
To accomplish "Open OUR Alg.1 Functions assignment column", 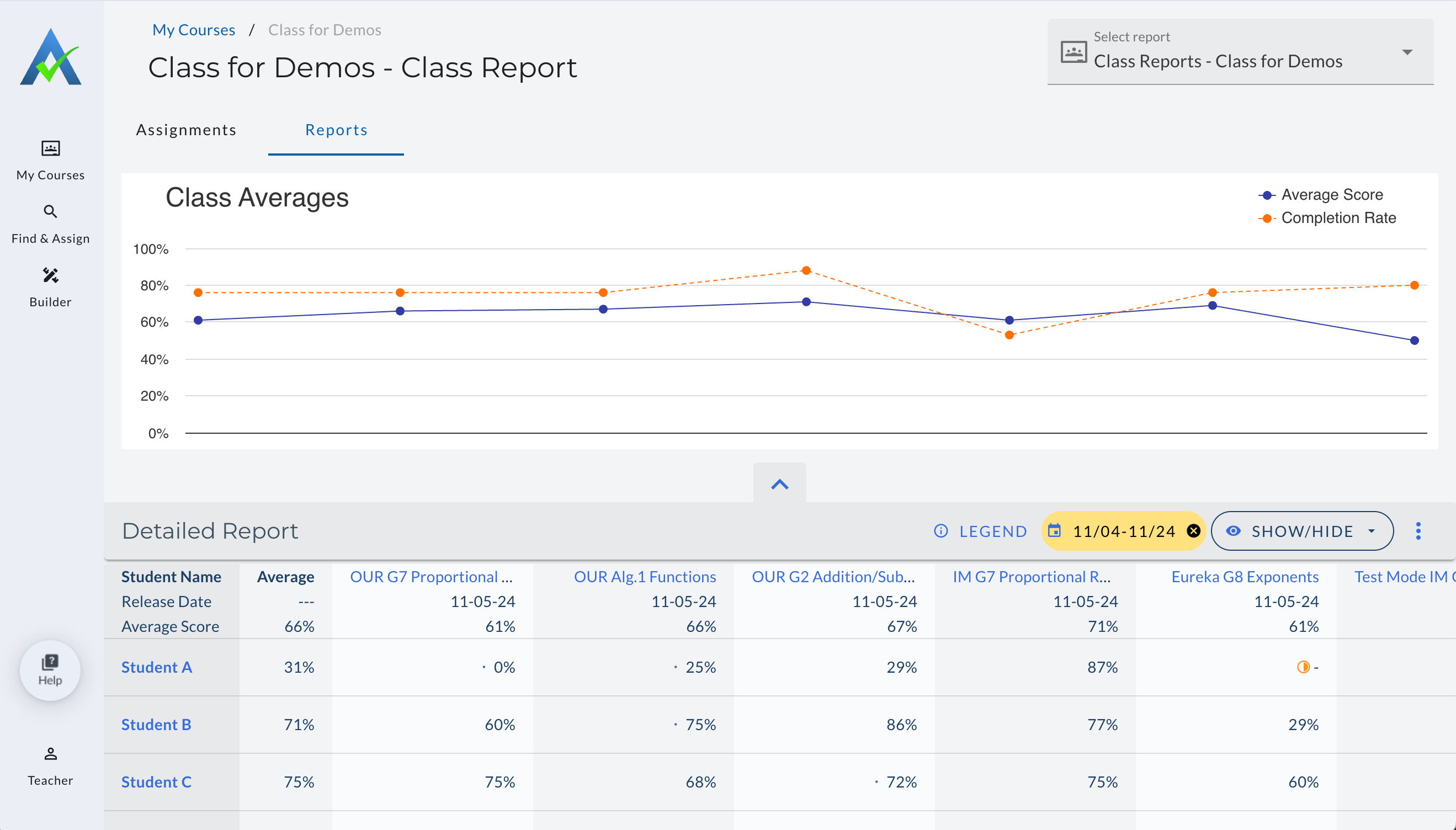I will pyautogui.click(x=645, y=577).
